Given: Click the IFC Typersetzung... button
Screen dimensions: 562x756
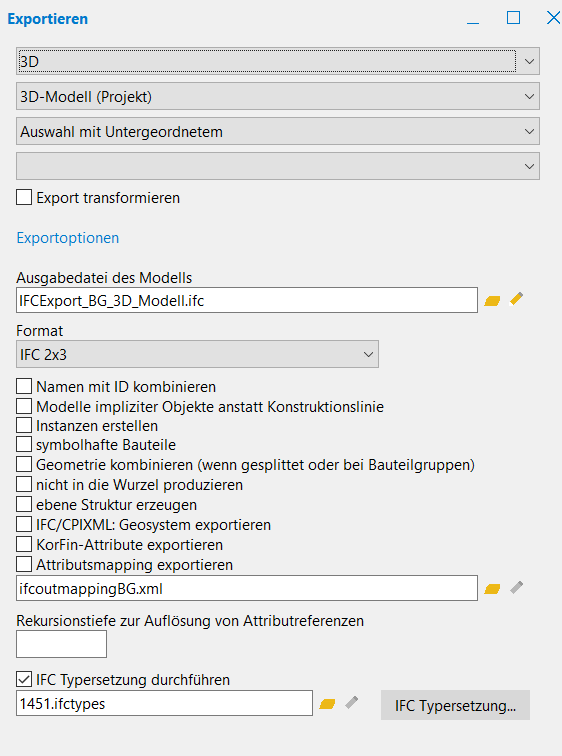Looking at the screenshot, I should 455,705.
